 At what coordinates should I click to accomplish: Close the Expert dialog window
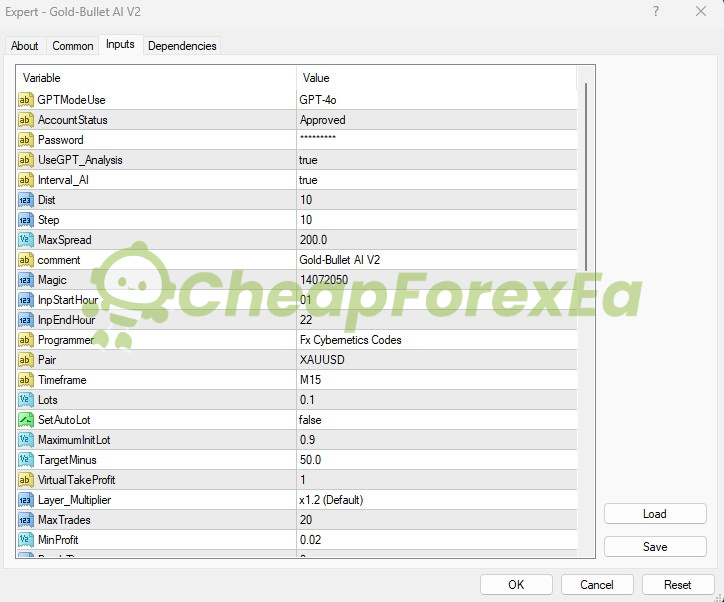tap(701, 11)
